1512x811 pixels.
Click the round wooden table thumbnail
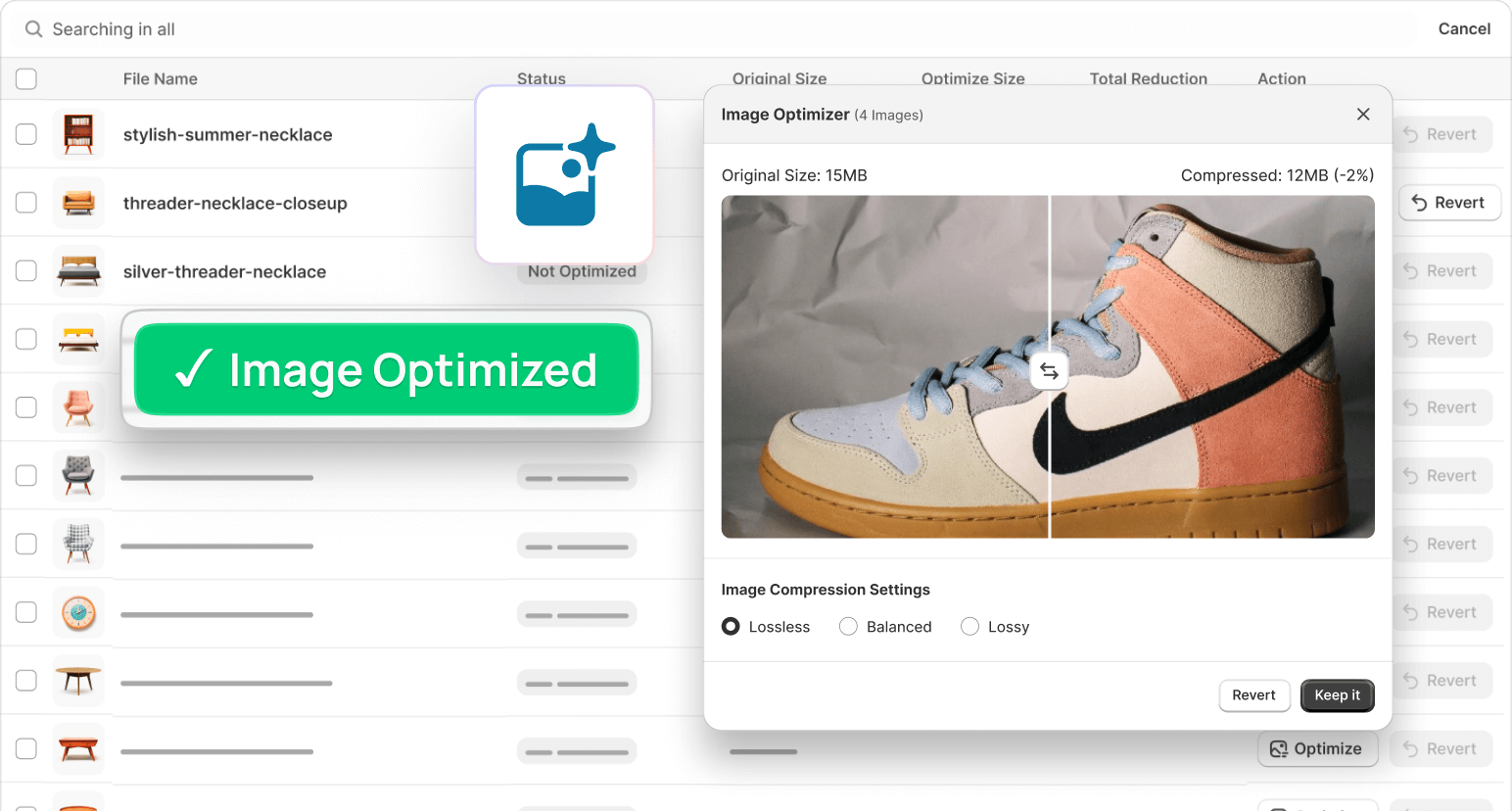(78, 681)
